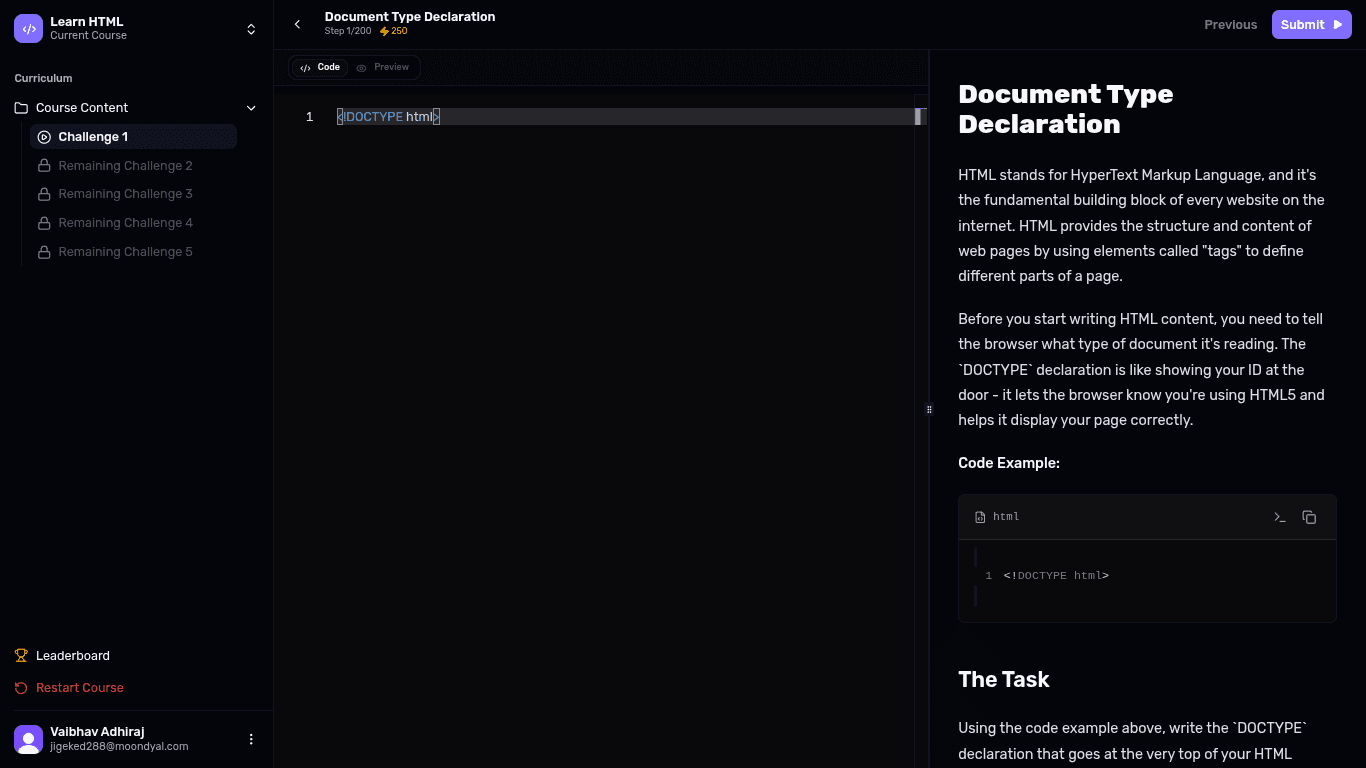Run the code example terminal icon
The width and height of the screenshot is (1366, 768).
(1279, 517)
